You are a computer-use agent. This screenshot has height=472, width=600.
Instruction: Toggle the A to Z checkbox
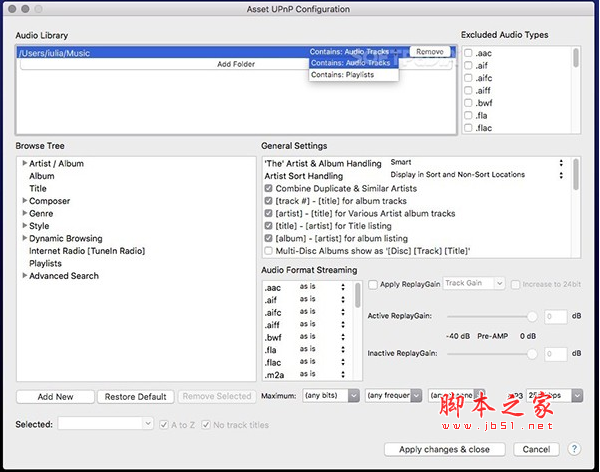[x=164, y=425]
